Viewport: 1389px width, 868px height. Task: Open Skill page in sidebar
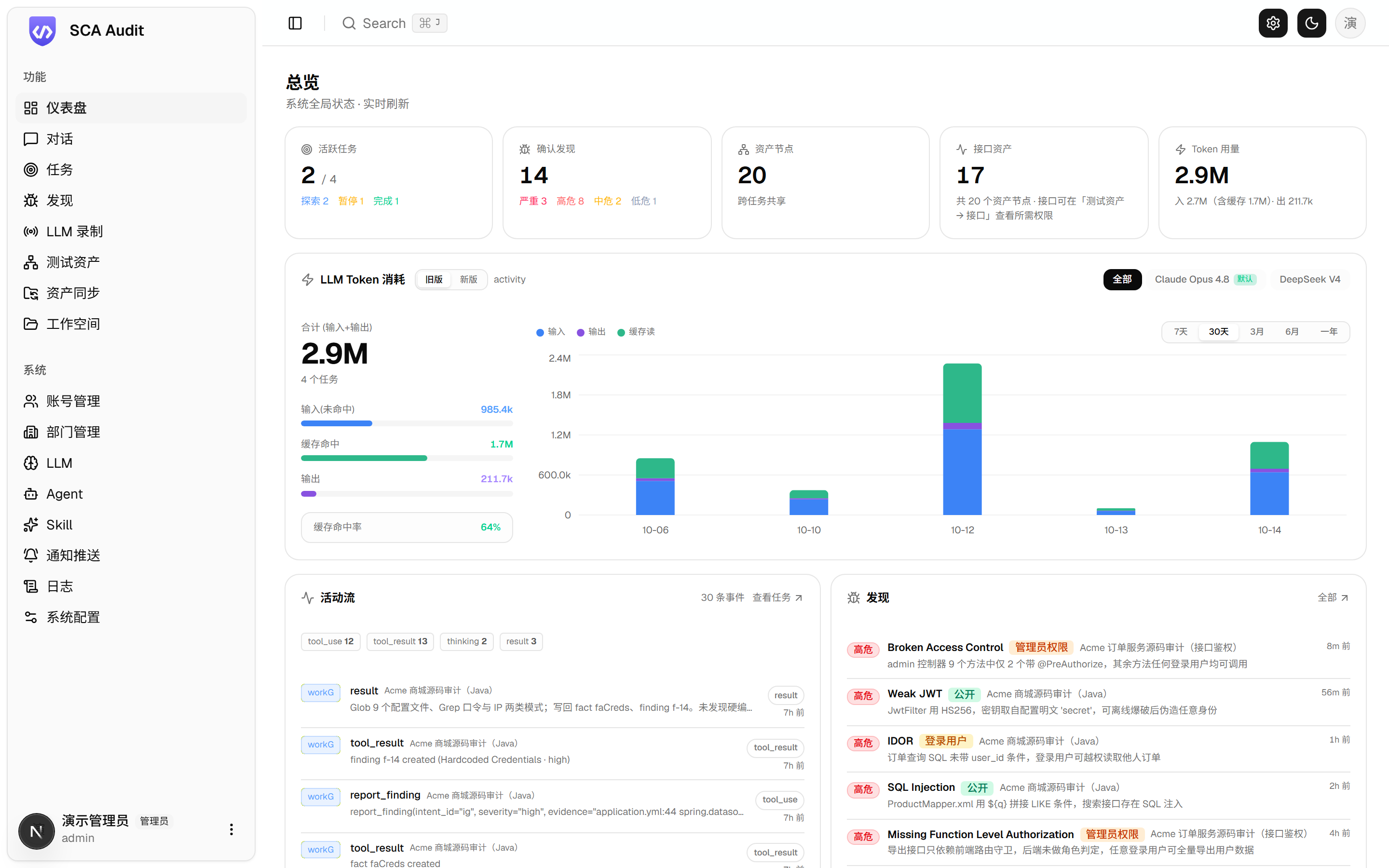tap(131, 525)
